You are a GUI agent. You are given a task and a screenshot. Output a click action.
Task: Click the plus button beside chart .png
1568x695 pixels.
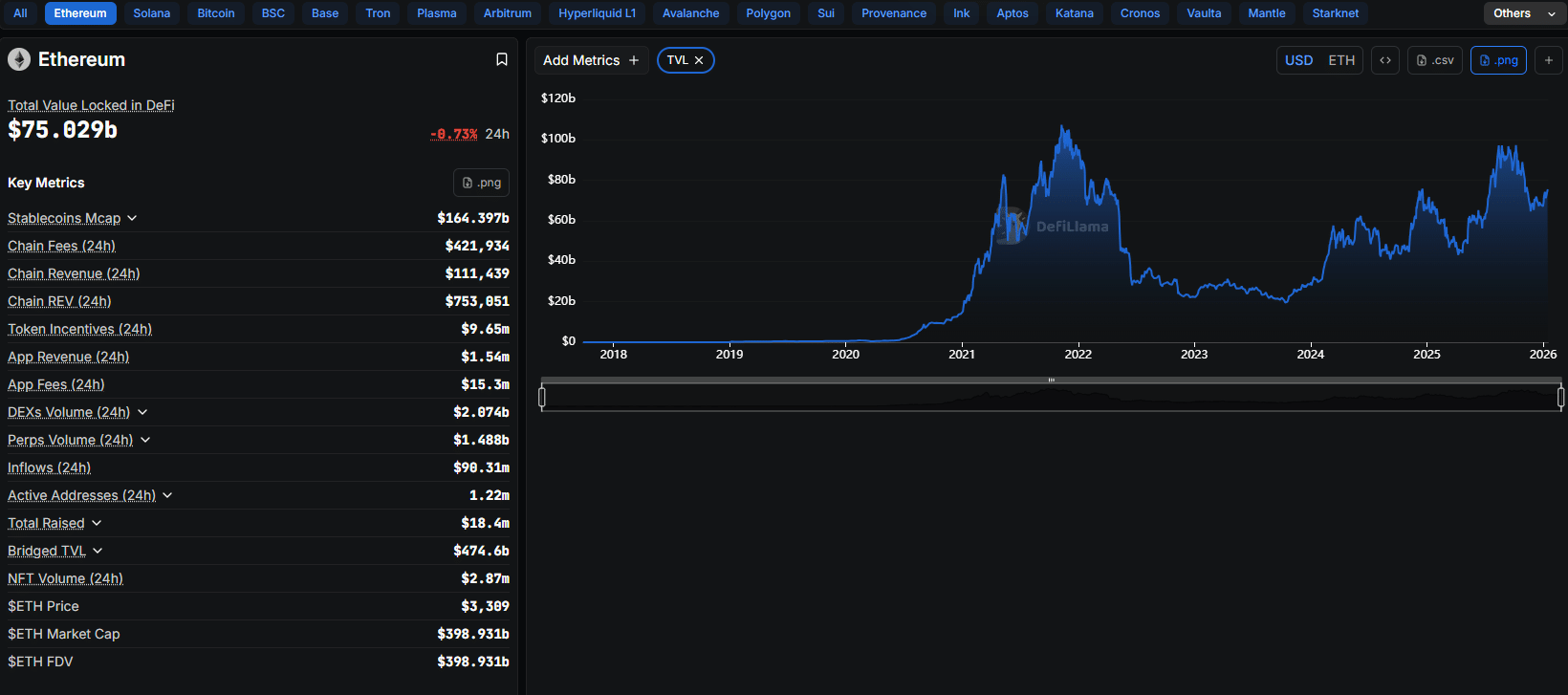1549,60
